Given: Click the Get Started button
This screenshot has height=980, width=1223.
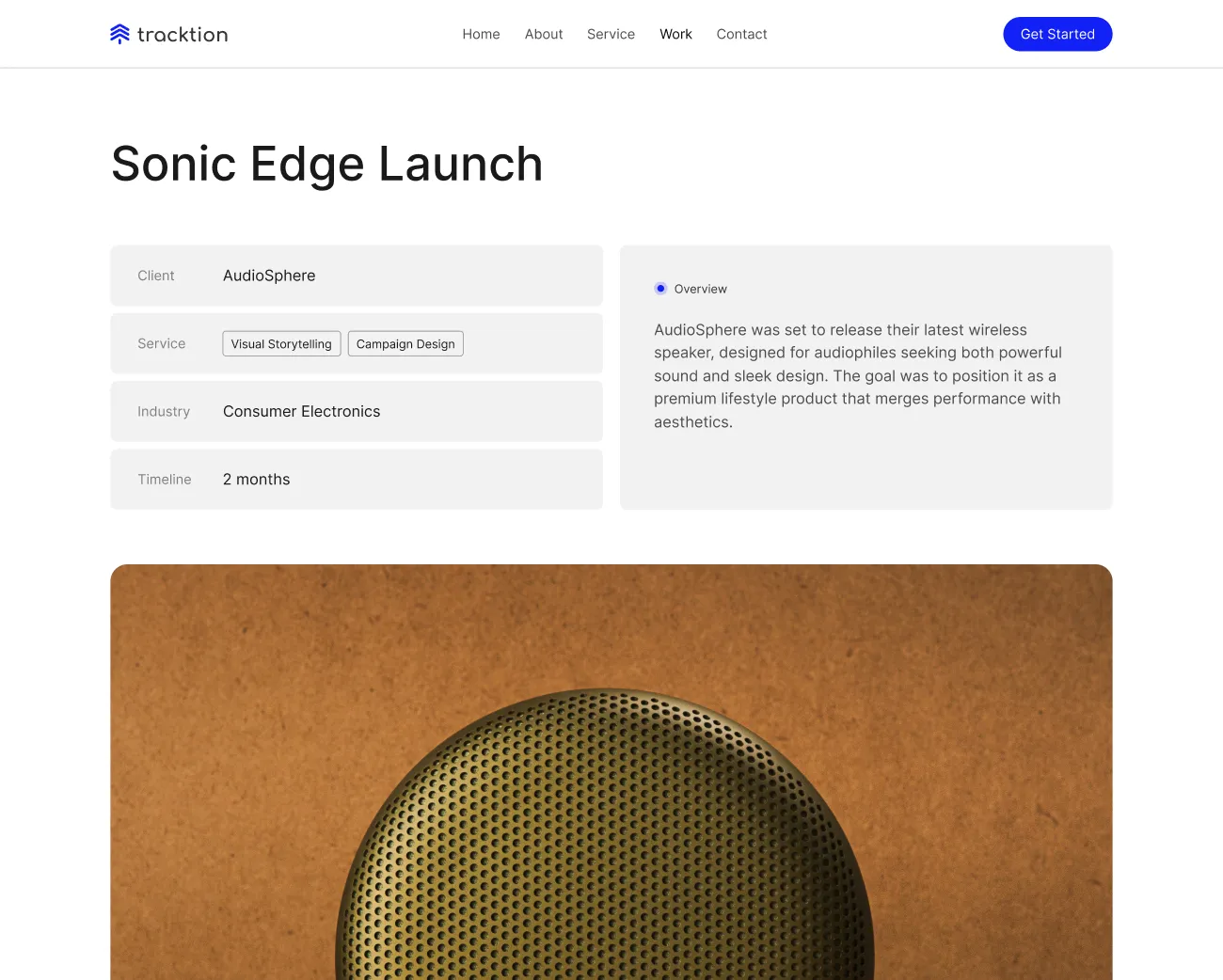Looking at the screenshot, I should (x=1057, y=34).
